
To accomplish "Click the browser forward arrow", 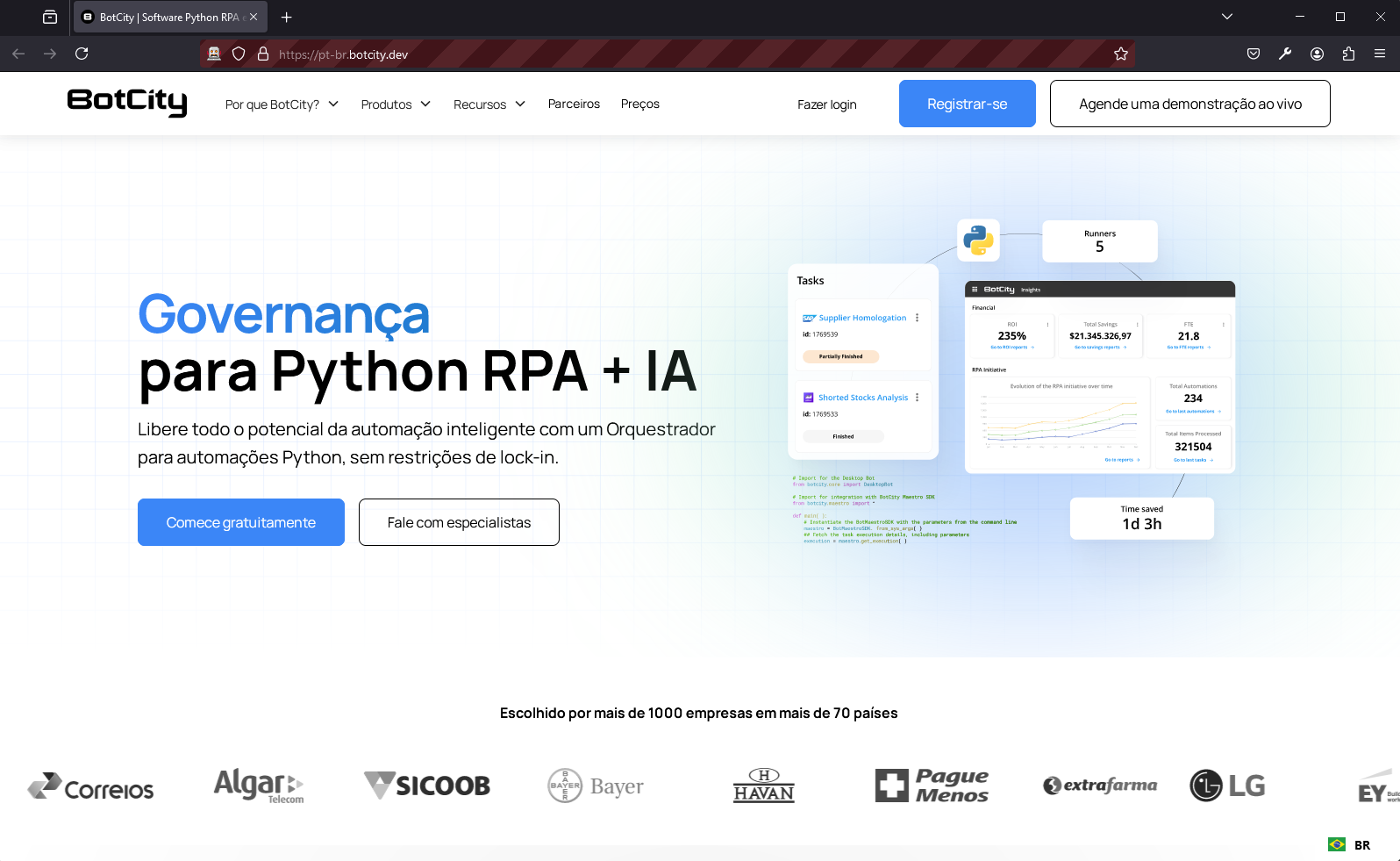I will click(50, 54).
